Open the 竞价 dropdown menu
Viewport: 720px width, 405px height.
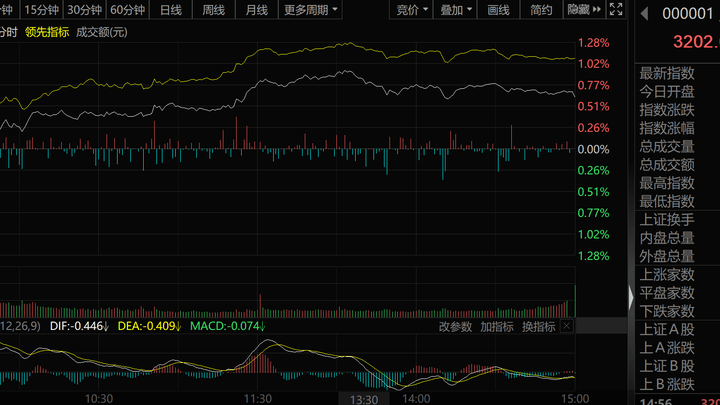[x=413, y=10]
